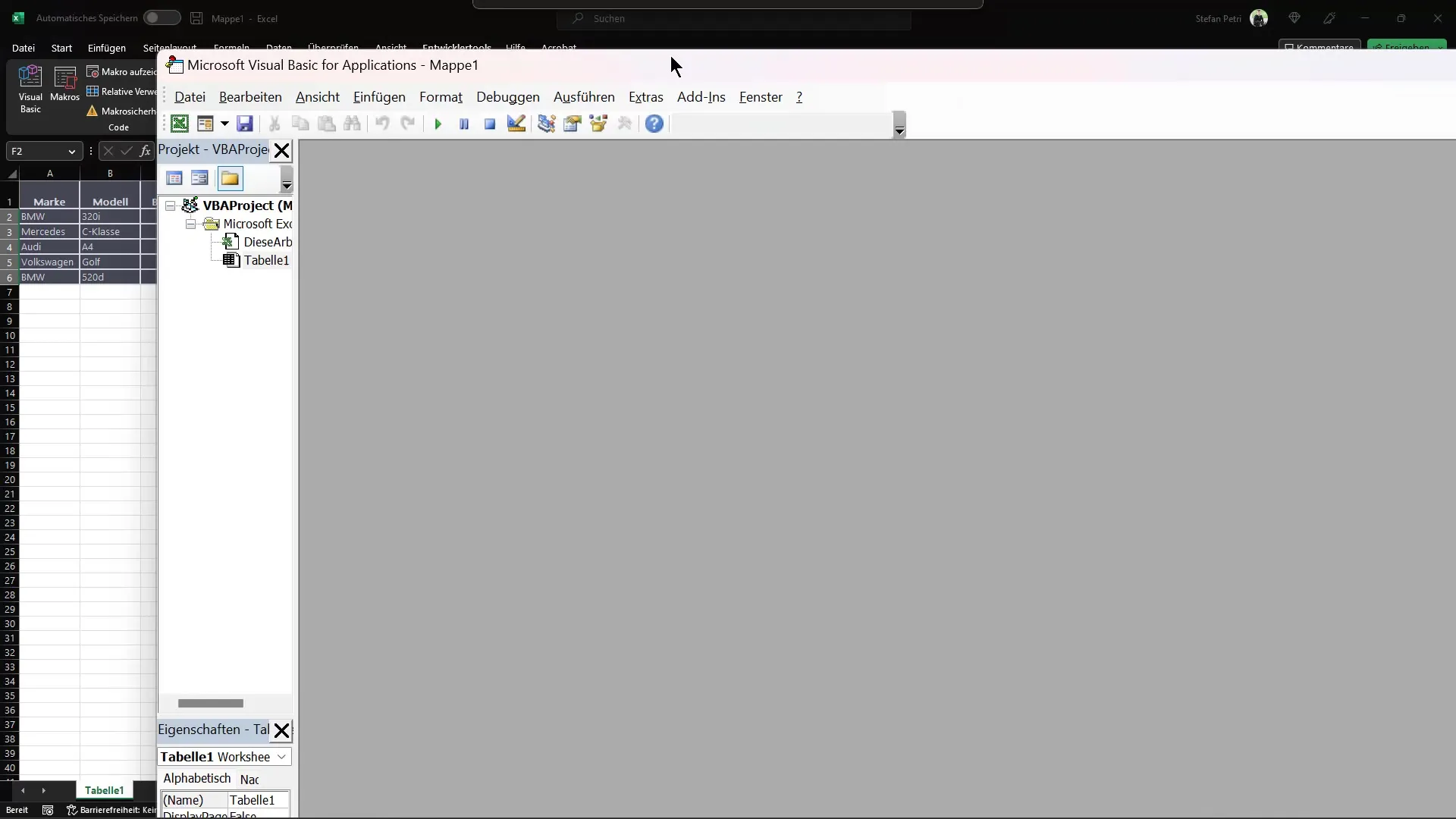
Task: Select Tabelle1 in the project tree
Action: [x=265, y=260]
